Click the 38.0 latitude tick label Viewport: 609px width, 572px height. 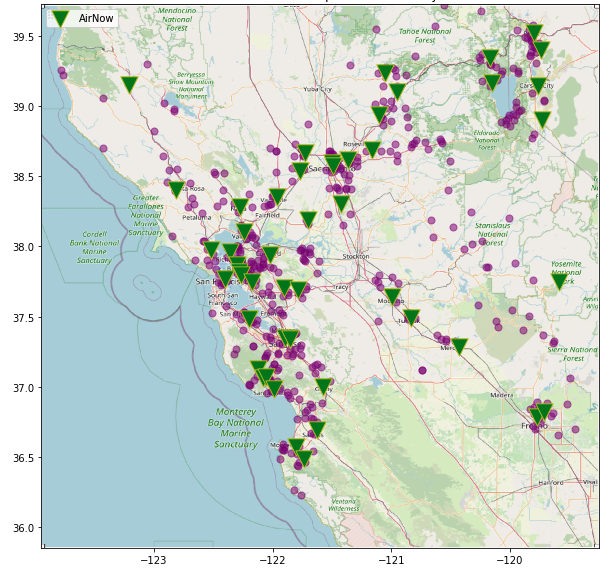pyautogui.click(x=24, y=247)
